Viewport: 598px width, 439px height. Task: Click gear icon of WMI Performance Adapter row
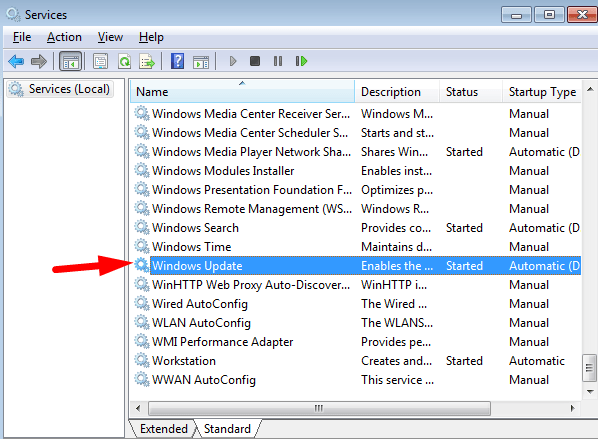[142, 341]
